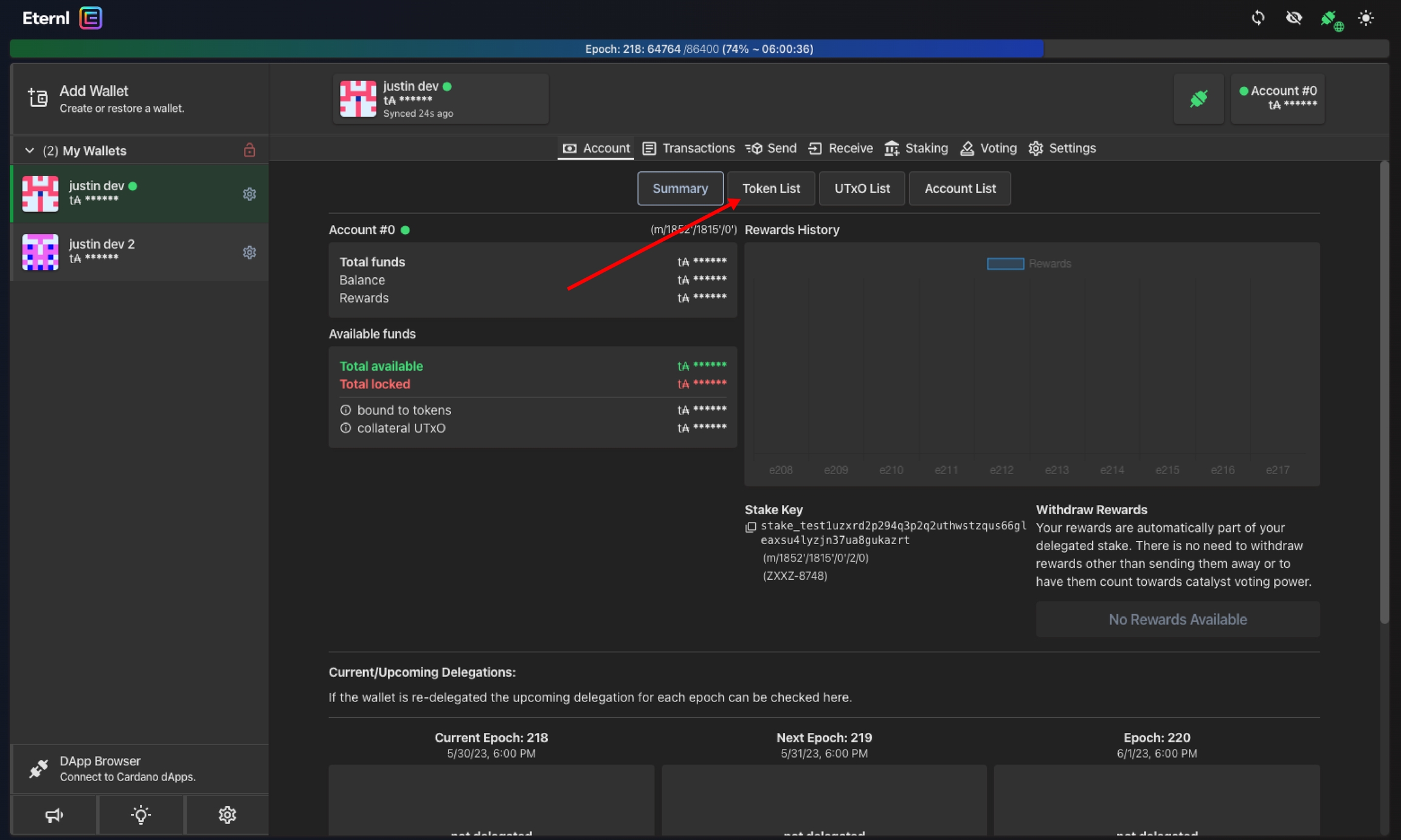The height and width of the screenshot is (840, 1401).
Task: Open the Staking menu item
Action: click(x=916, y=148)
